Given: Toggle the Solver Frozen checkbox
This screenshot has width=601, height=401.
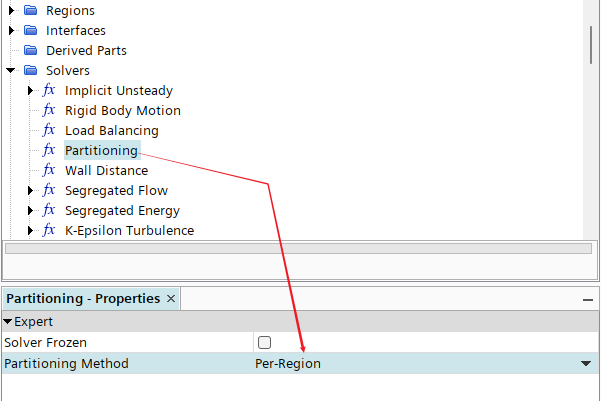Looking at the screenshot, I should pos(264,342).
